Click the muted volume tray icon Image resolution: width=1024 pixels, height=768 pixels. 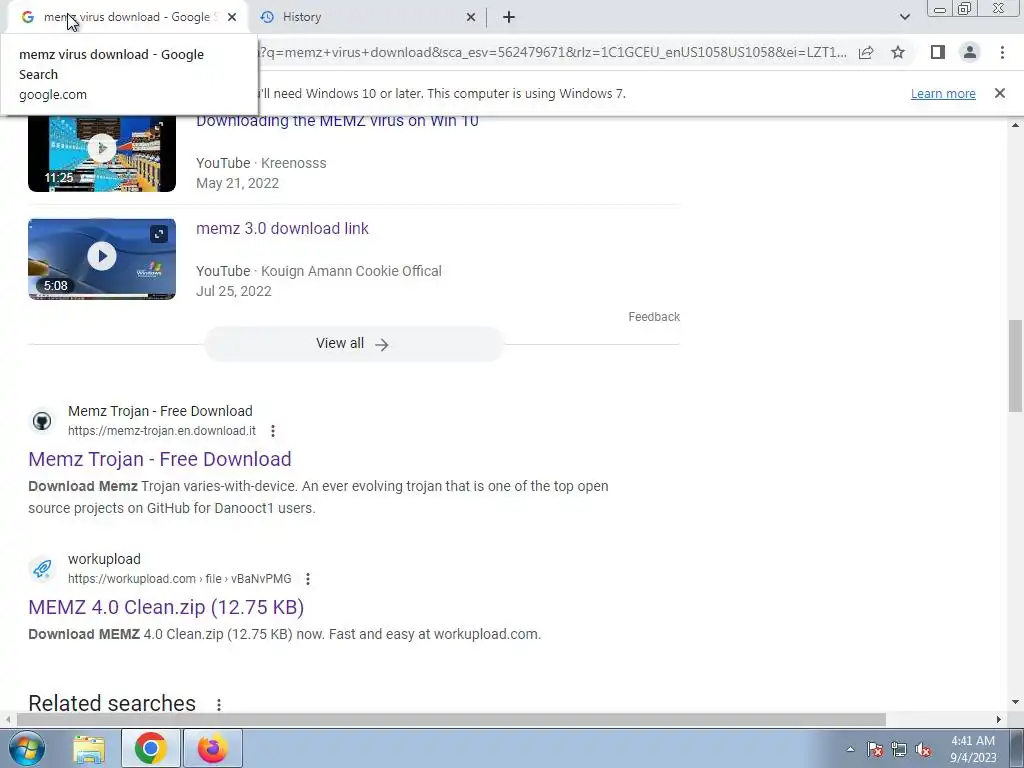923,750
